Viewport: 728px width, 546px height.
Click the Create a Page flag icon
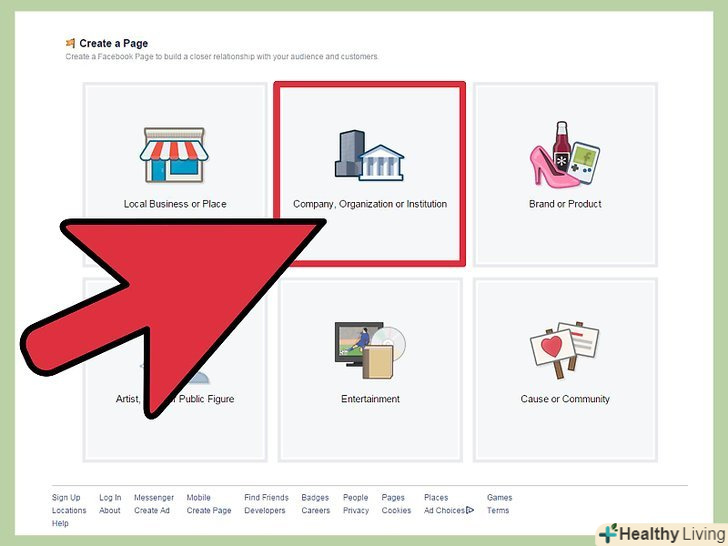point(71,43)
